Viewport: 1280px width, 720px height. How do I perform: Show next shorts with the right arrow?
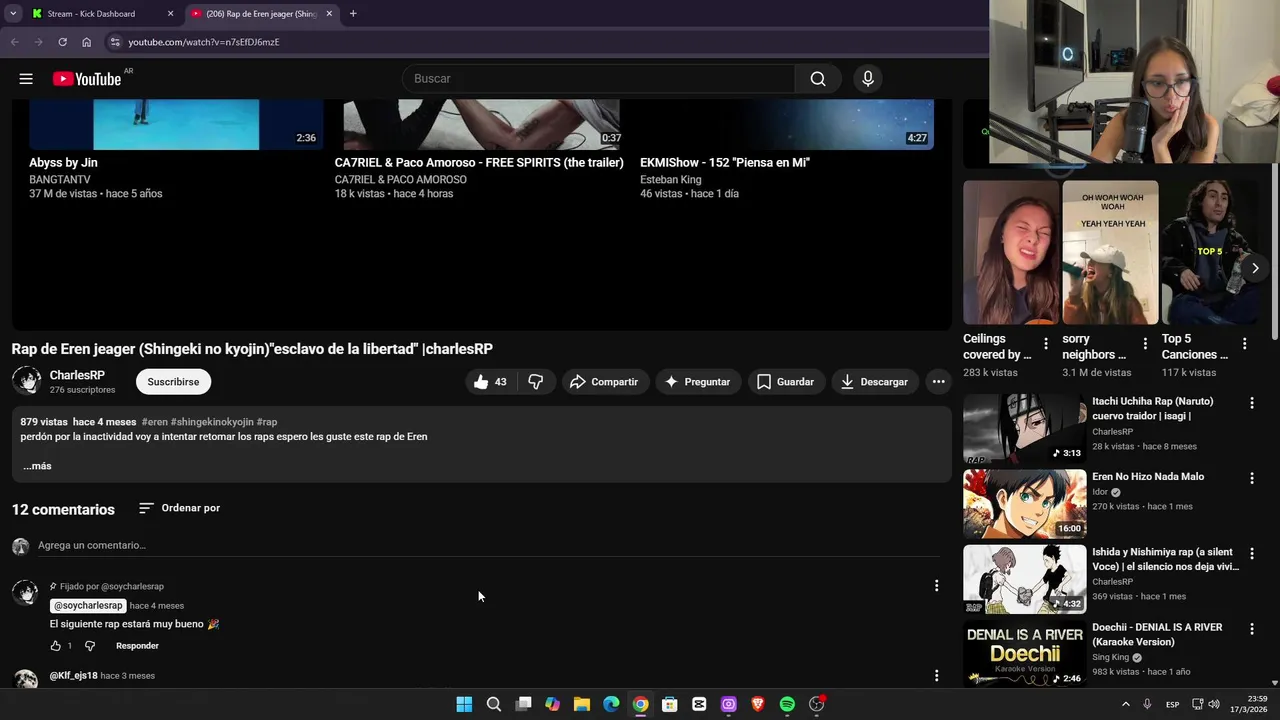tap(1255, 268)
